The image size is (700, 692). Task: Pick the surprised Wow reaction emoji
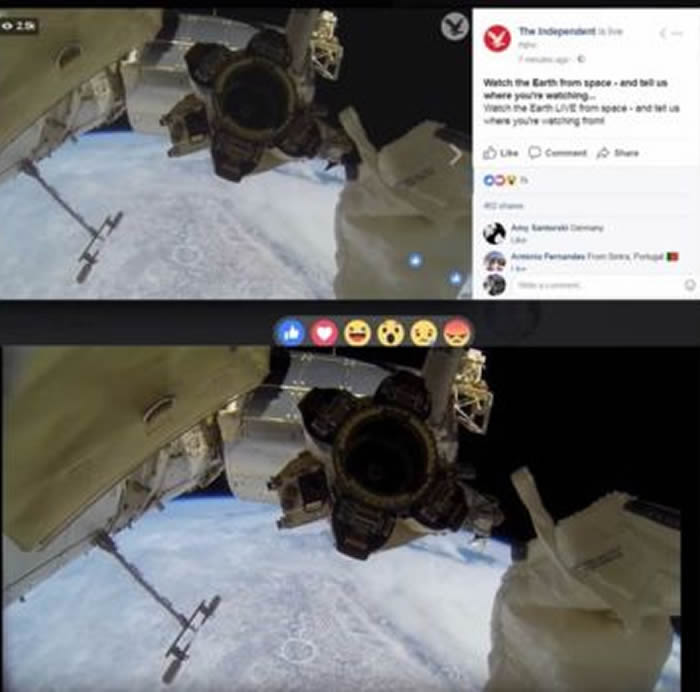(x=390, y=333)
